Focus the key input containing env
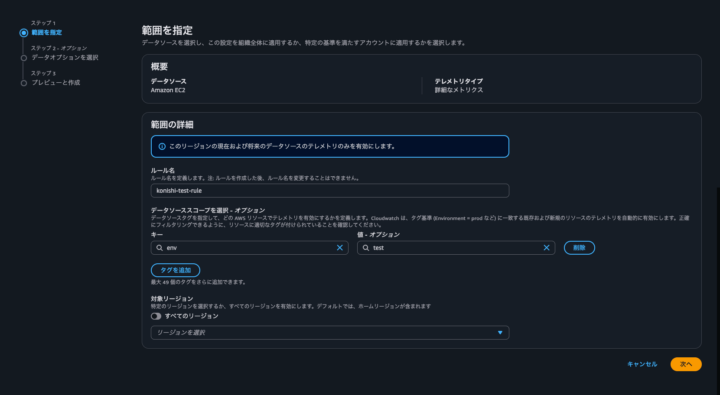Viewport: 720px width, 395px height. click(249, 248)
